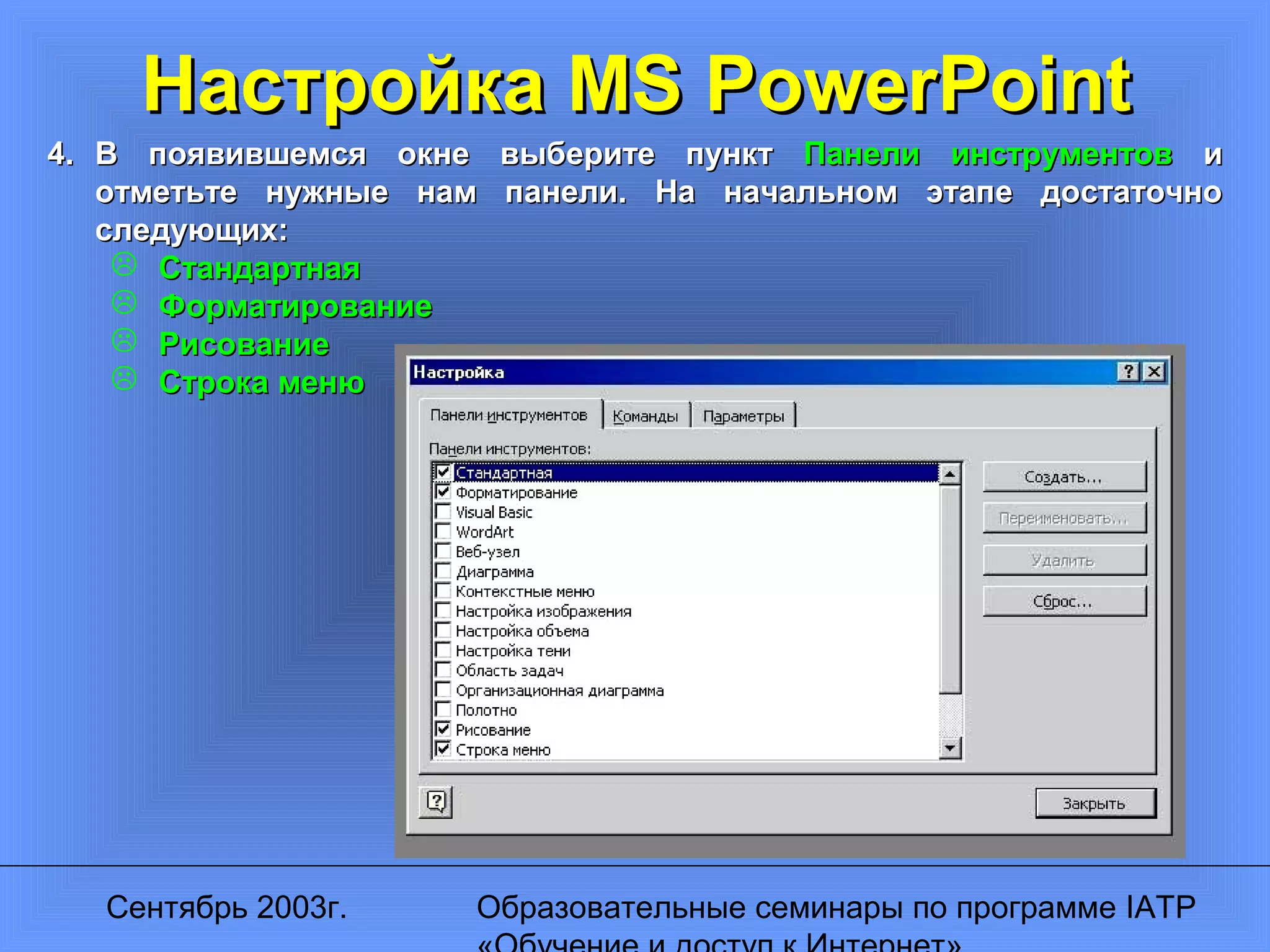Click the Удалить button
Viewport: 1270px width, 952px height.
point(1064,560)
